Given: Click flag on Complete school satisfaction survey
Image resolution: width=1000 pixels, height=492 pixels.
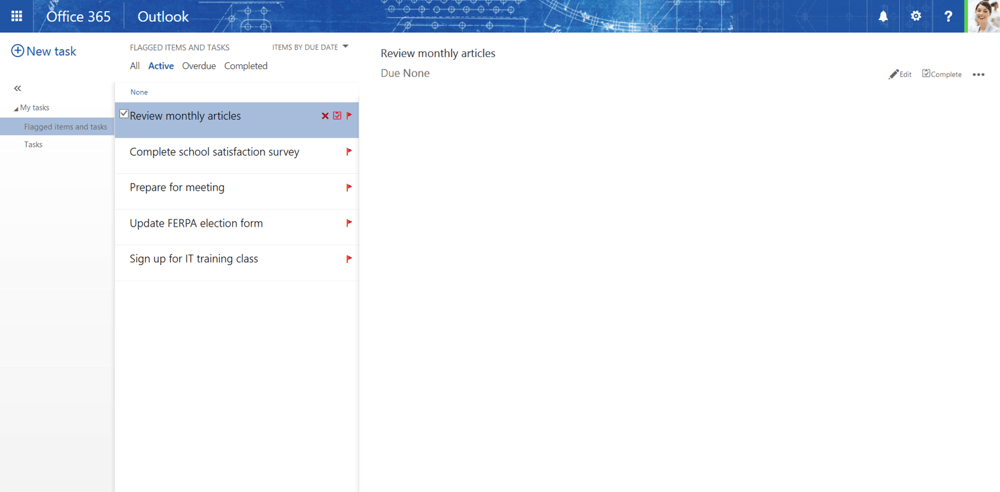Looking at the screenshot, I should pyautogui.click(x=349, y=152).
